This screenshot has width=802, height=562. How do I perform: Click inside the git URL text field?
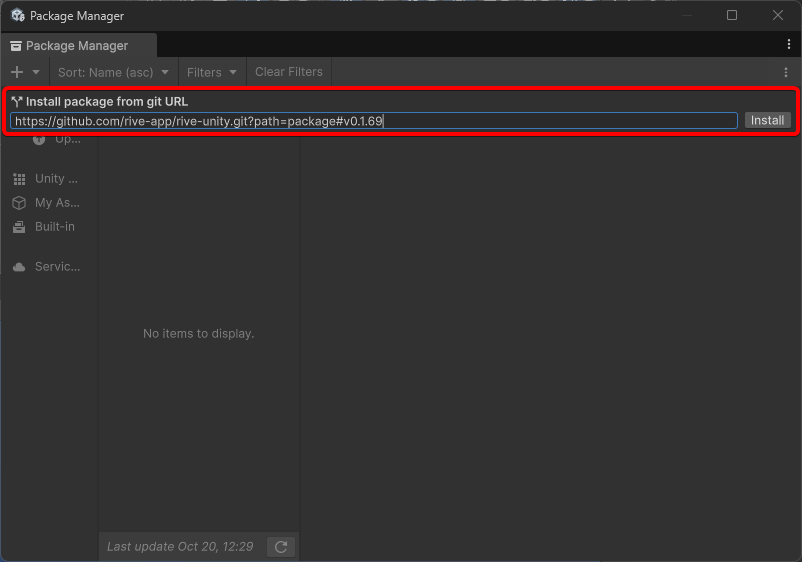[373, 121]
